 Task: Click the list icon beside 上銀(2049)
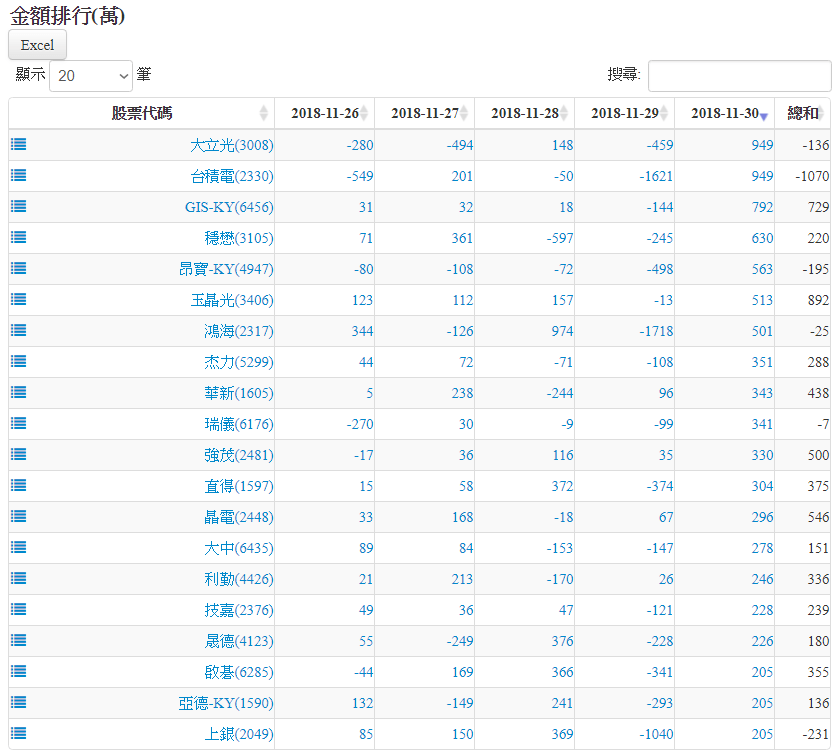click(19, 733)
